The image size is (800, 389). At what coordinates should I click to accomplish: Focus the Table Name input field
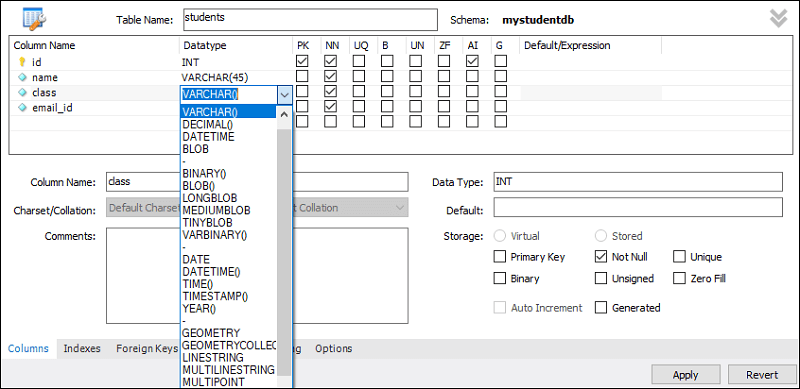point(310,19)
